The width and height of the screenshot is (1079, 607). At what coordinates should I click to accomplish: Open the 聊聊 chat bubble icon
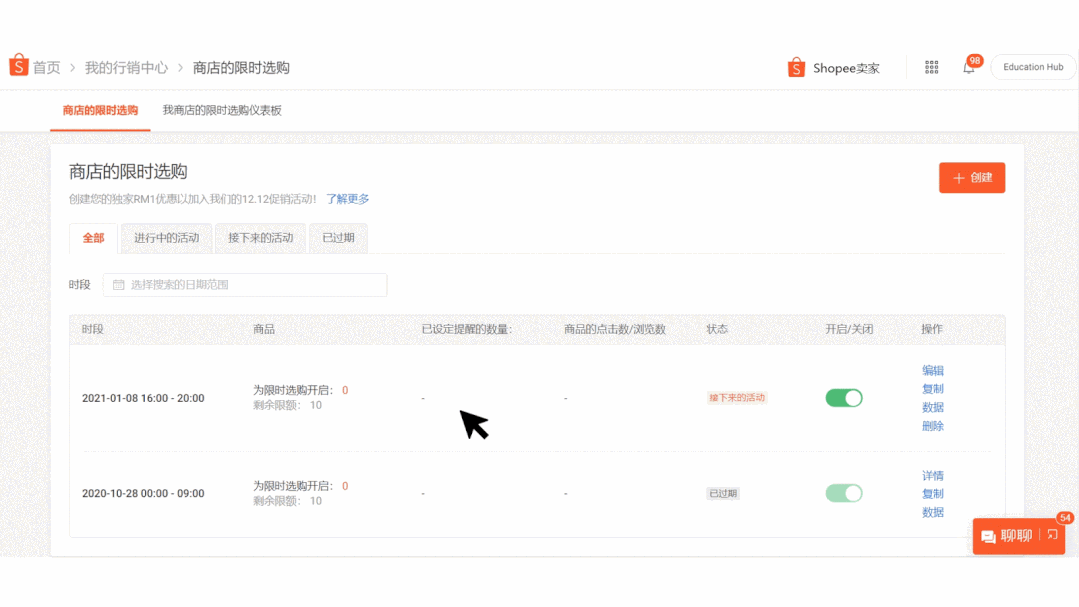pyautogui.click(x=989, y=536)
